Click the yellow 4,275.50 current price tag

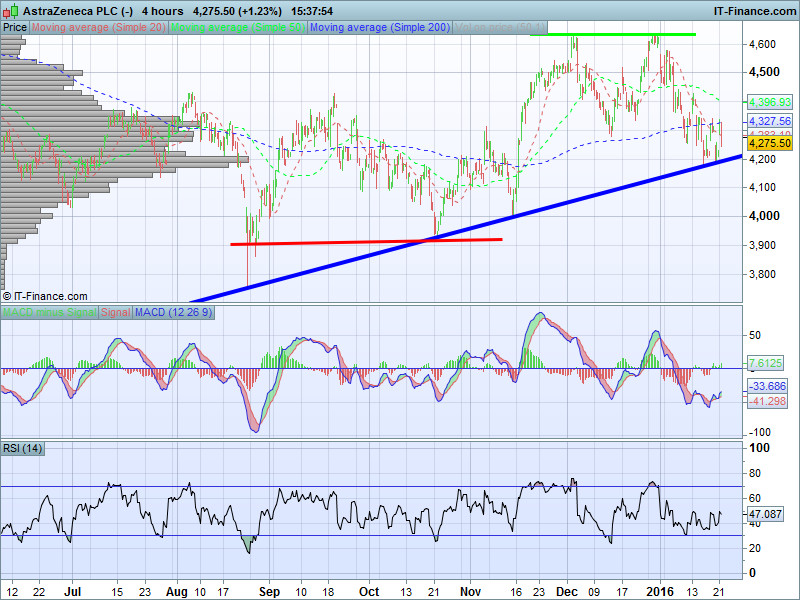pyautogui.click(x=770, y=144)
